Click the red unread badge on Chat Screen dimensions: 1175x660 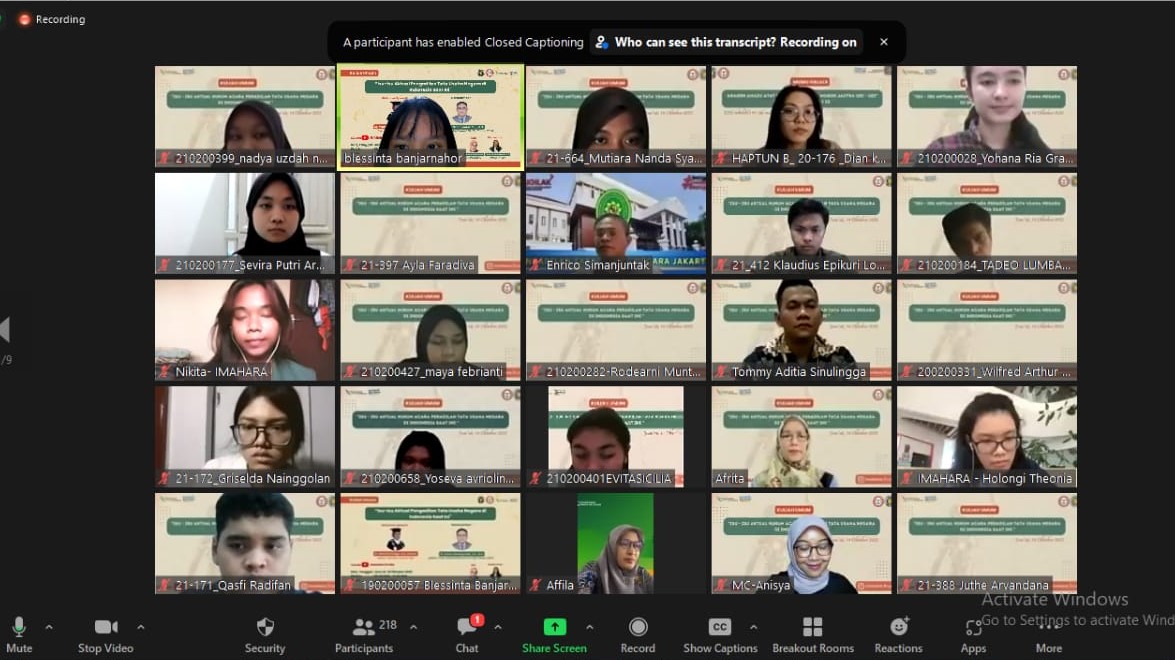[x=477, y=619]
